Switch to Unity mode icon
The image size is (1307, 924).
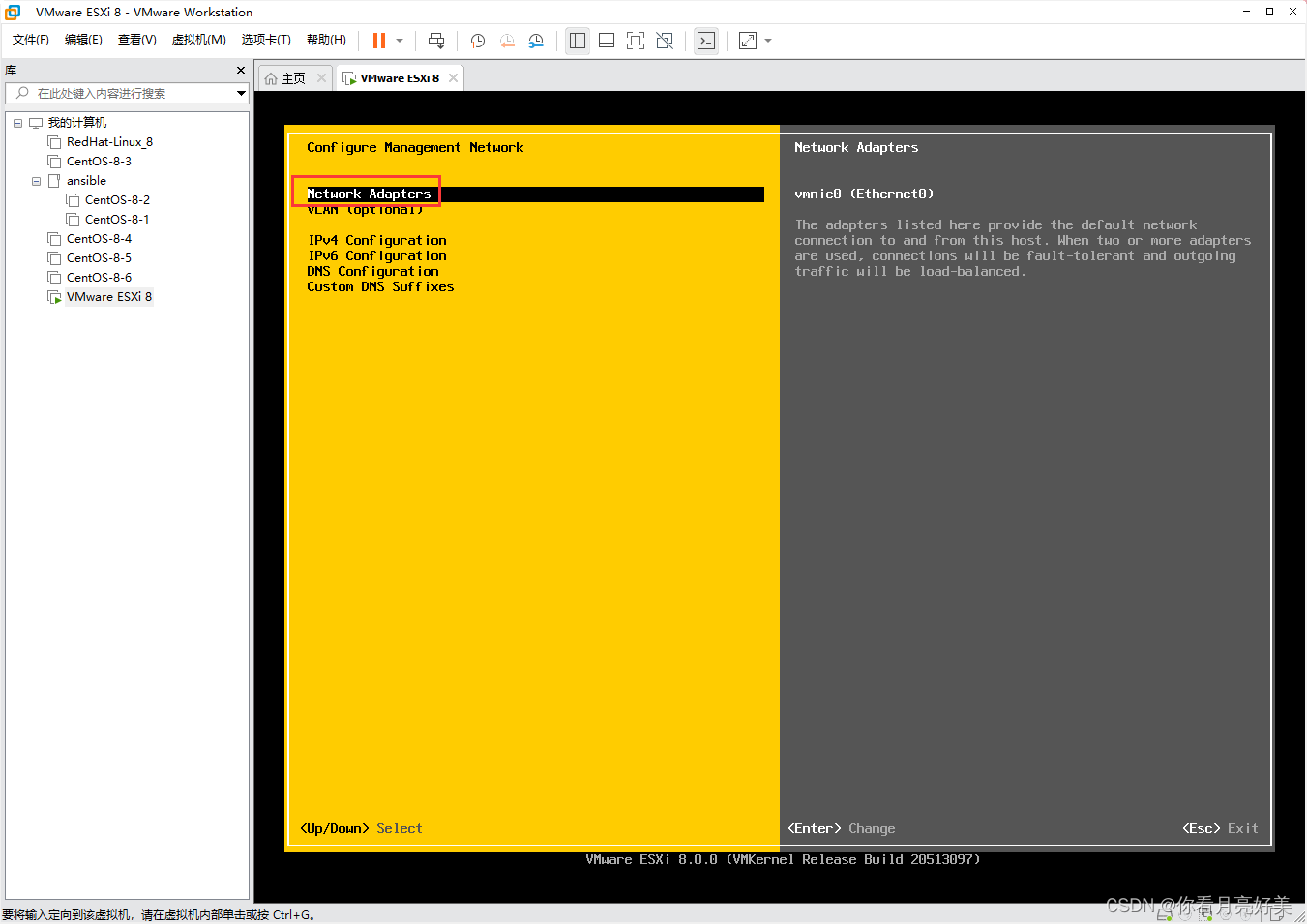(665, 41)
